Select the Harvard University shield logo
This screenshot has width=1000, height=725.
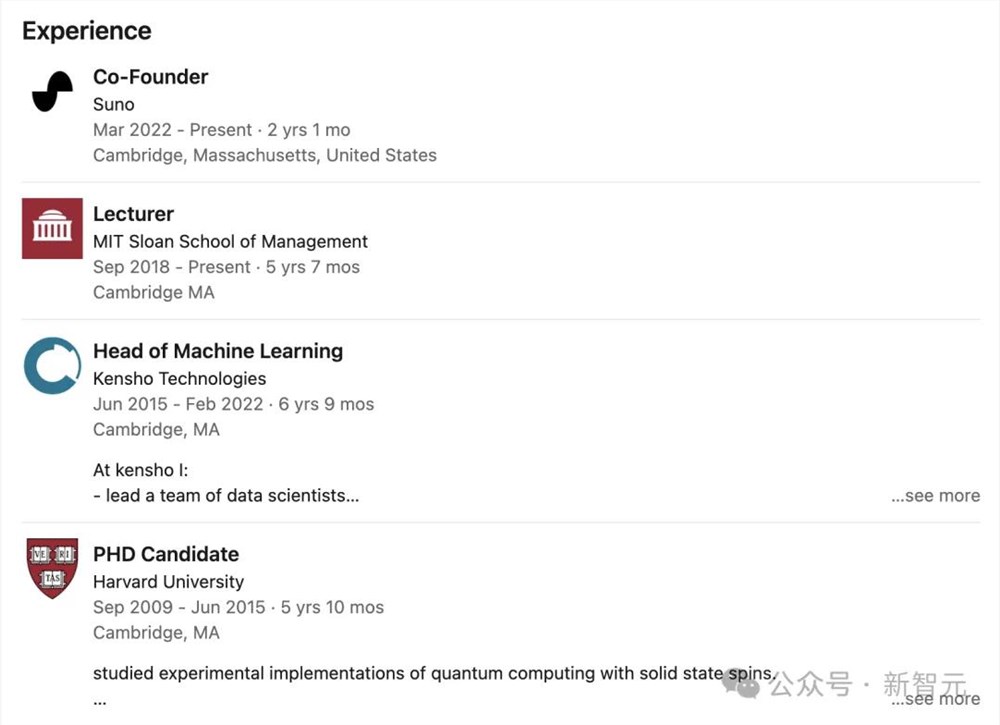tap(52, 567)
